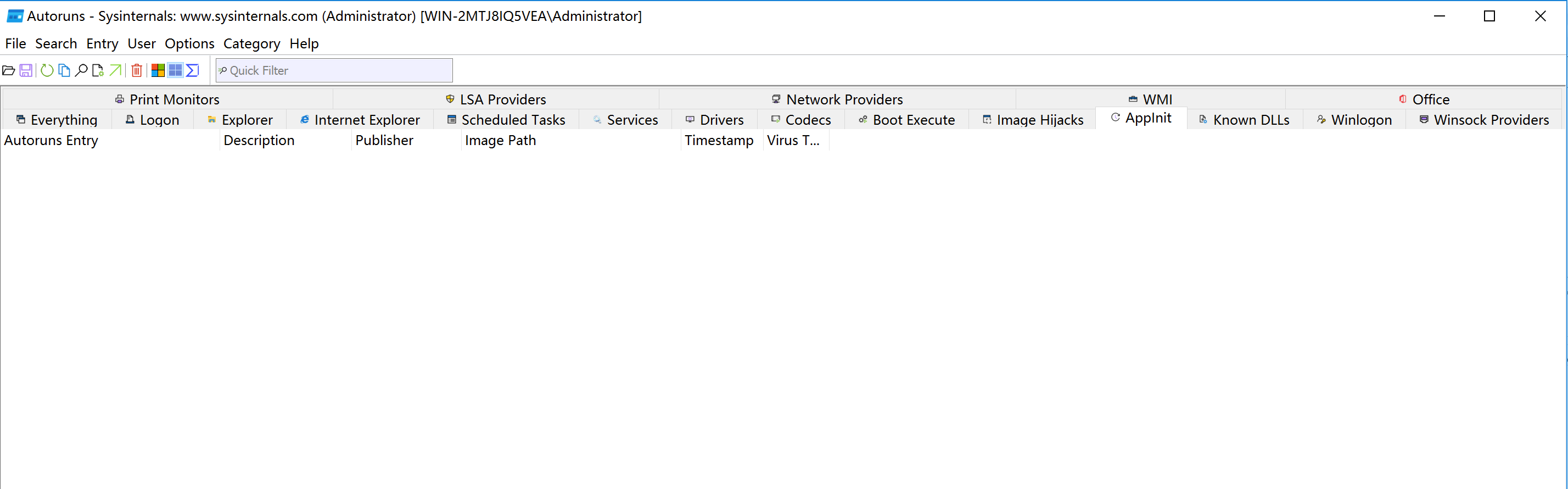The width and height of the screenshot is (1568, 489).
Task: Click the purple Save floppy icon
Action: tap(26, 71)
